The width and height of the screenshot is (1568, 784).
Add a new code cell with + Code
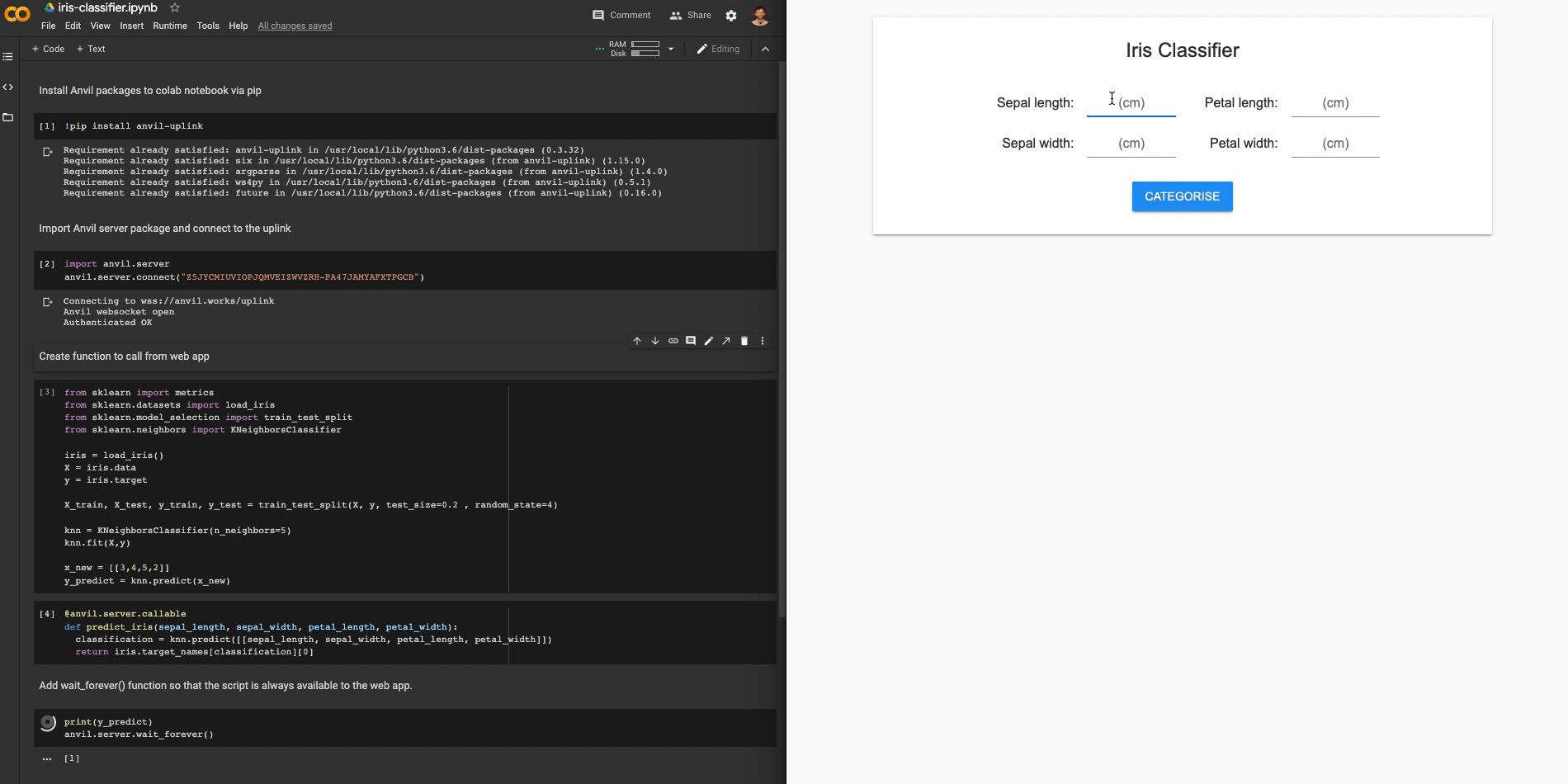point(48,49)
